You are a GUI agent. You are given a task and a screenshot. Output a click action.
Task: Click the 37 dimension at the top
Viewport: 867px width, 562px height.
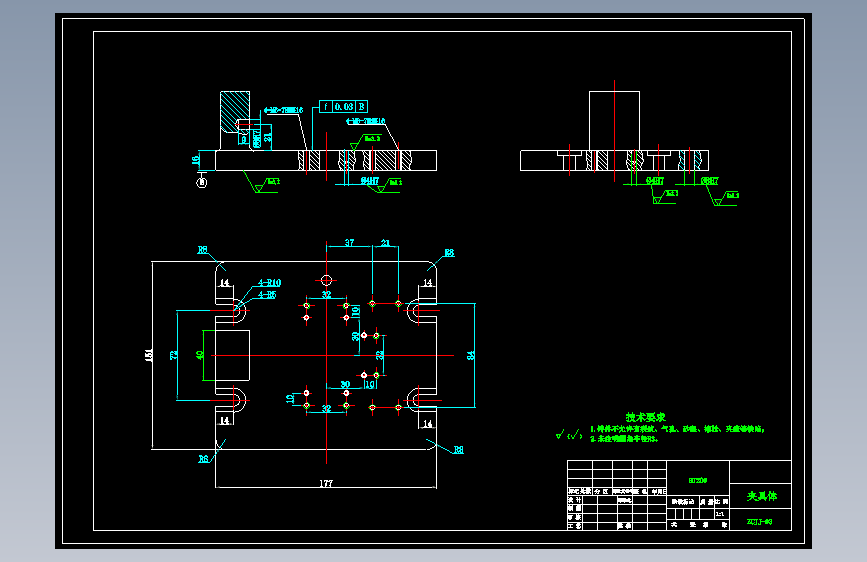[x=349, y=242]
